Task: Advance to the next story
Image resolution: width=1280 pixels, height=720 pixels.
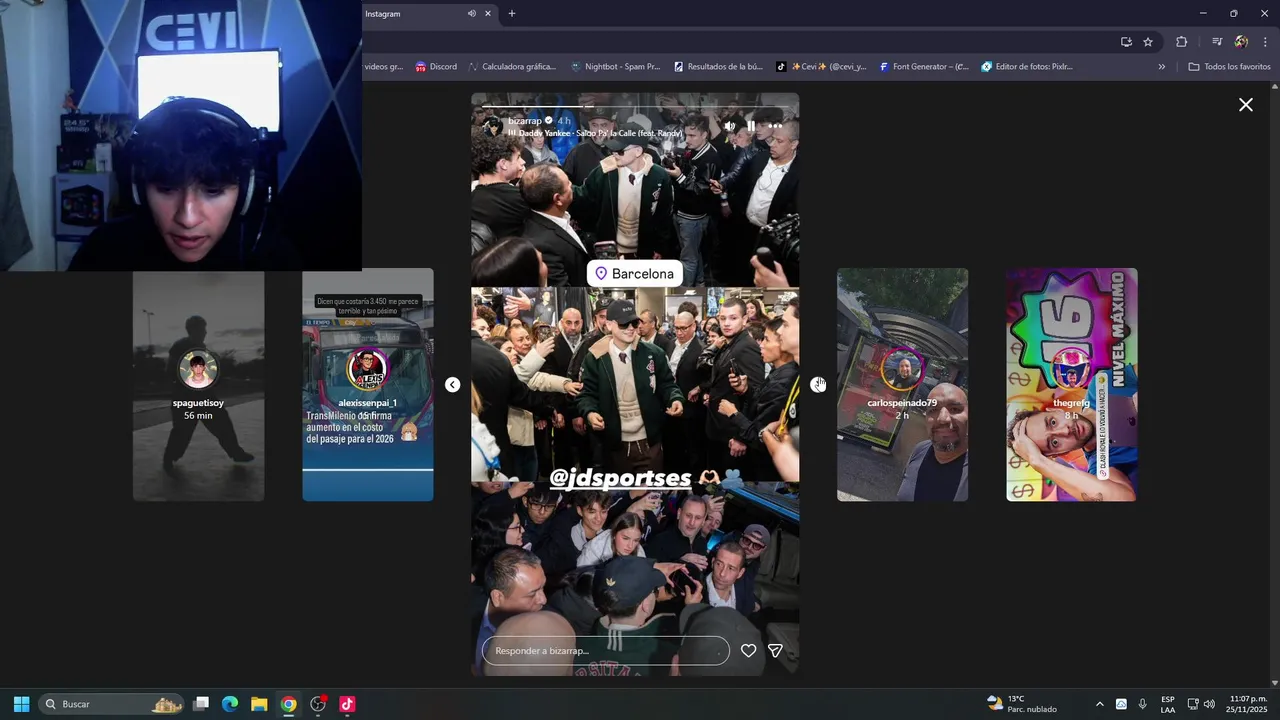Action: pyautogui.click(x=818, y=385)
